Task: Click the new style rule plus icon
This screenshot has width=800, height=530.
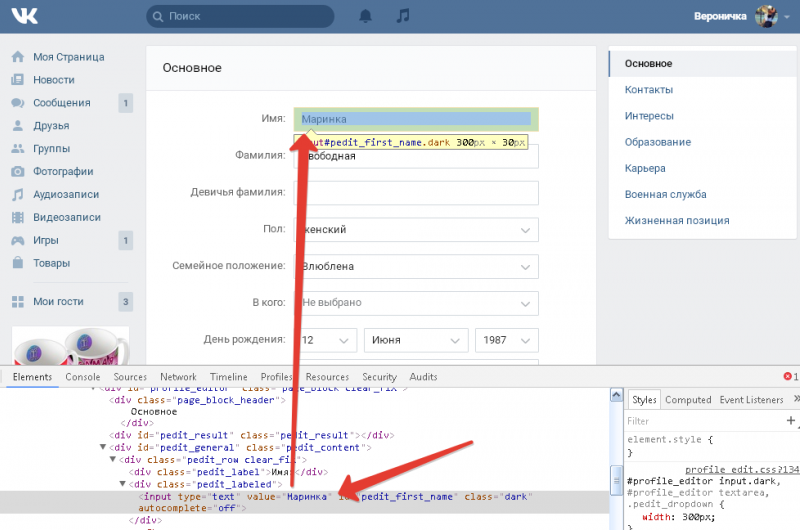Action: click(790, 420)
